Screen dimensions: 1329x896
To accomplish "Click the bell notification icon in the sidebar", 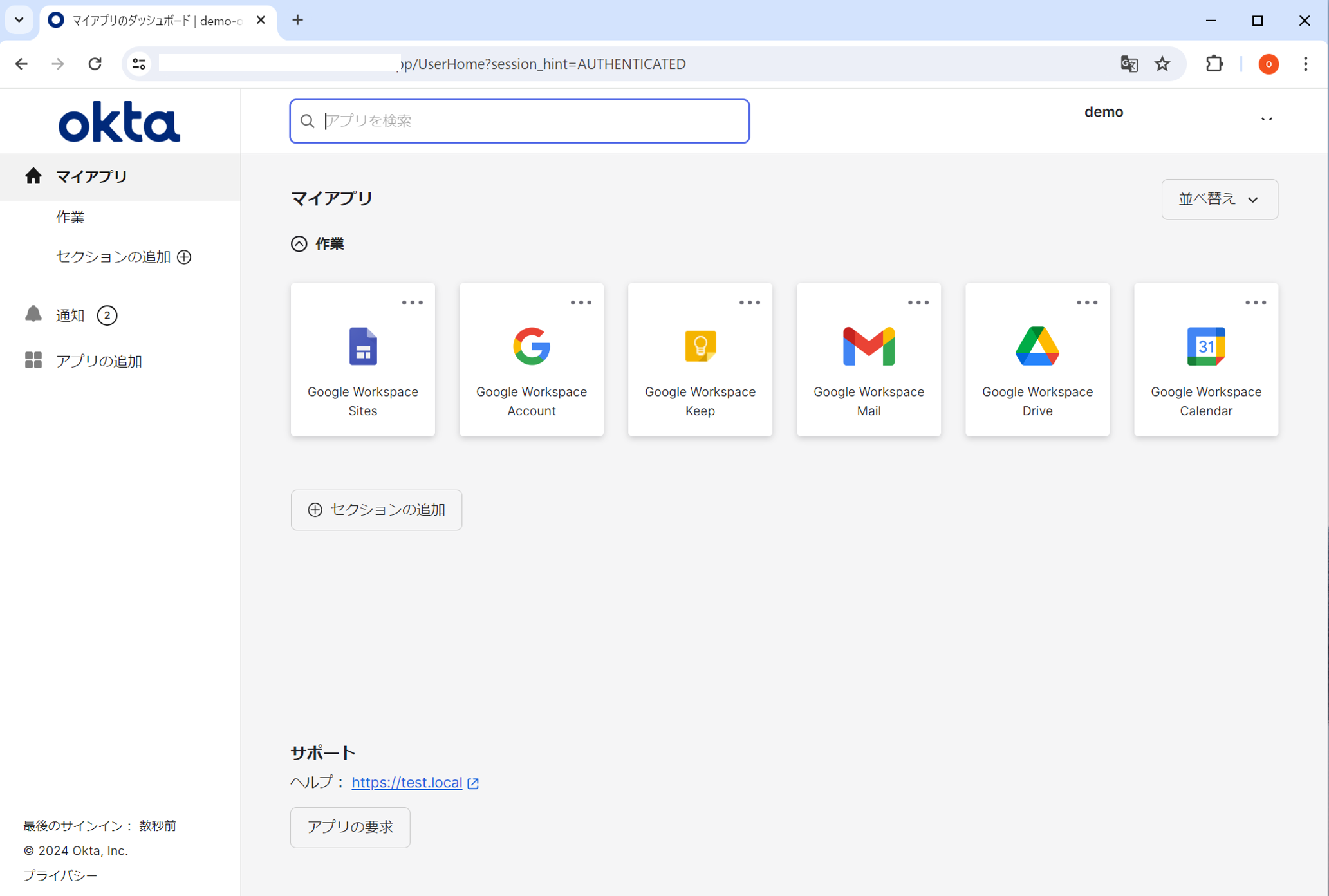I will pyautogui.click(x=33, y=314).
